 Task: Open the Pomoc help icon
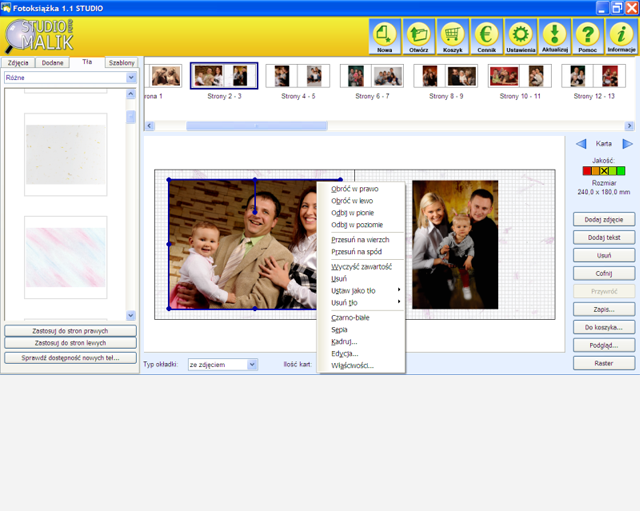tap(588, 35)
